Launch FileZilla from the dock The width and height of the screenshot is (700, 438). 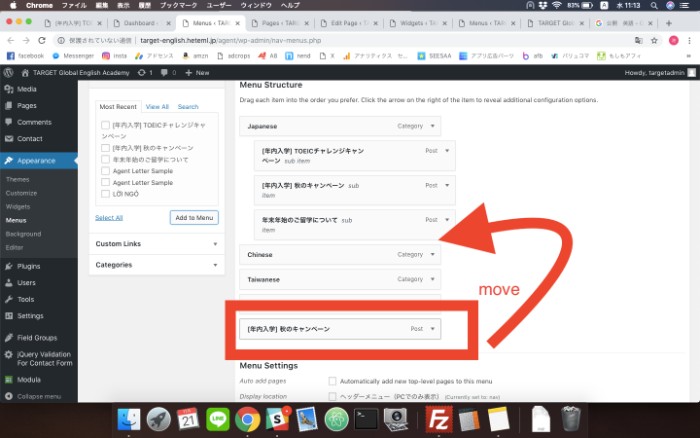pyautogui.click(x=435, y=419)
